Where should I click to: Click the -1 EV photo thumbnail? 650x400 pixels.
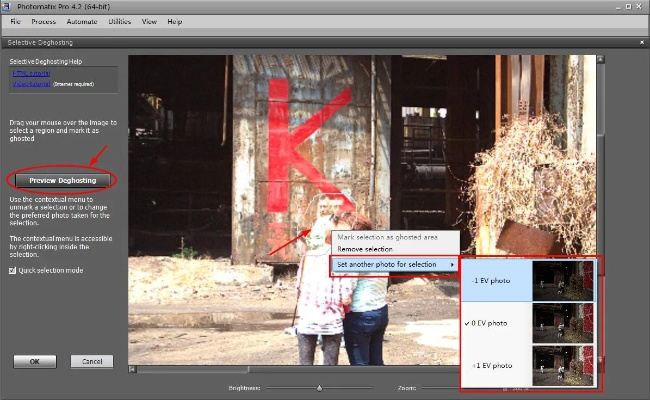tap(563, 281)
